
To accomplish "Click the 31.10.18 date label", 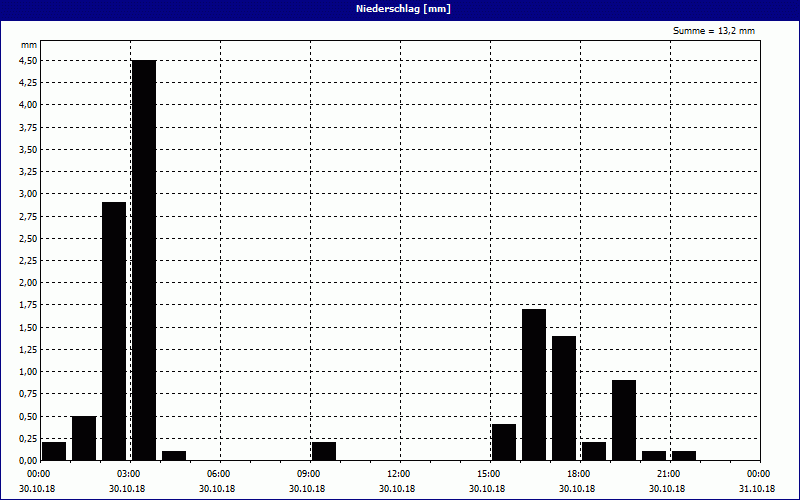I will click(757, 489).
